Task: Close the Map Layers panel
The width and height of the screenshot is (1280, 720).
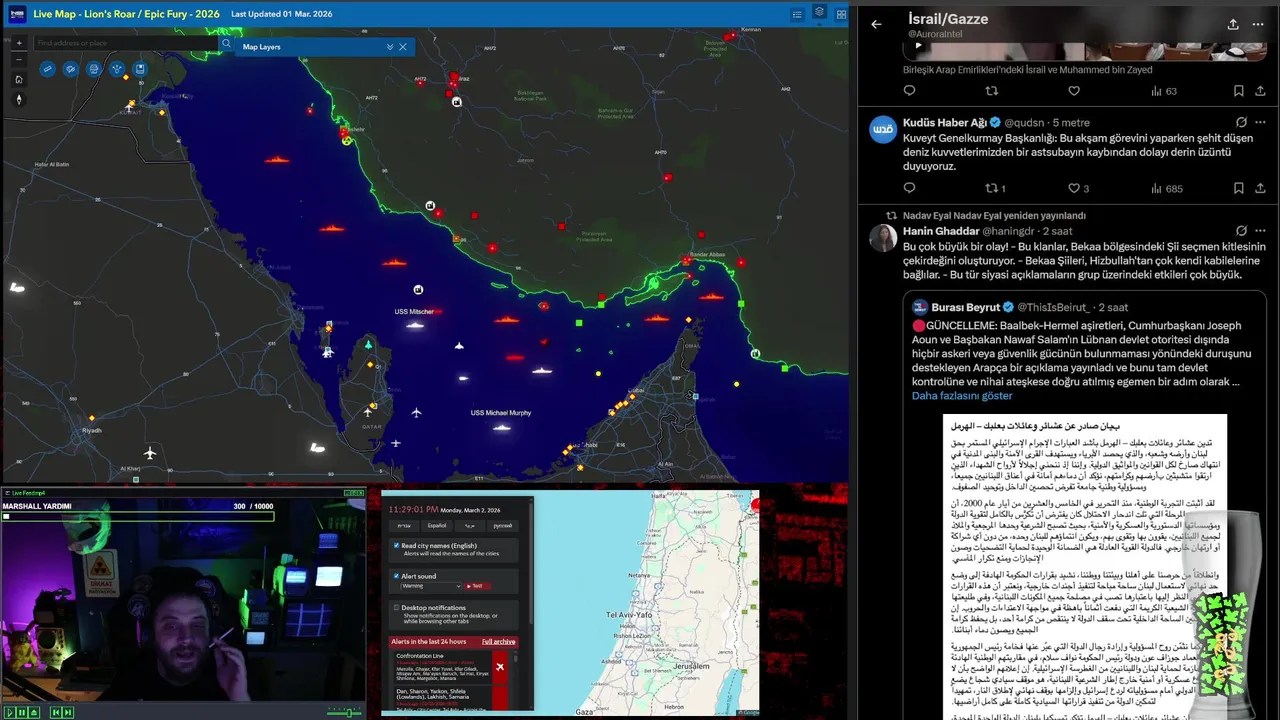Action: (403, 47)
